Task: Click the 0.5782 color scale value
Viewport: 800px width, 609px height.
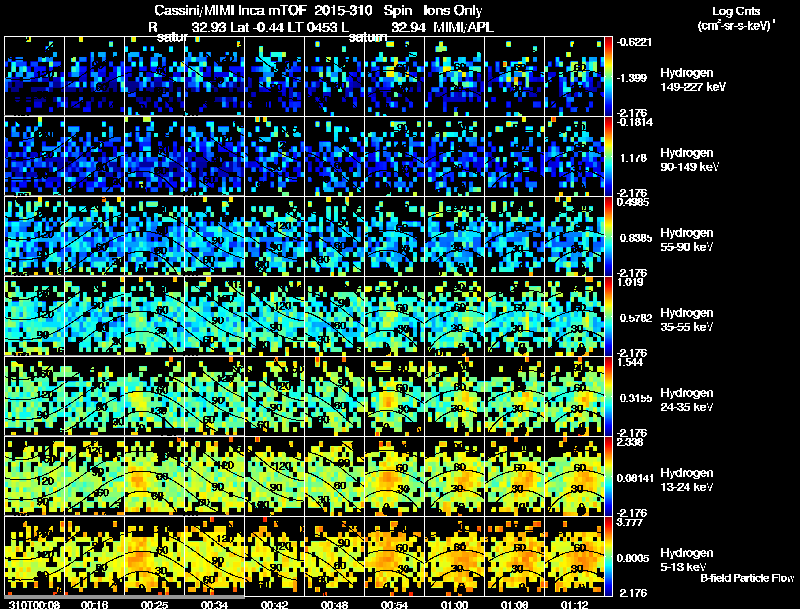Action: pyautogui.click(x=636, y=318)
